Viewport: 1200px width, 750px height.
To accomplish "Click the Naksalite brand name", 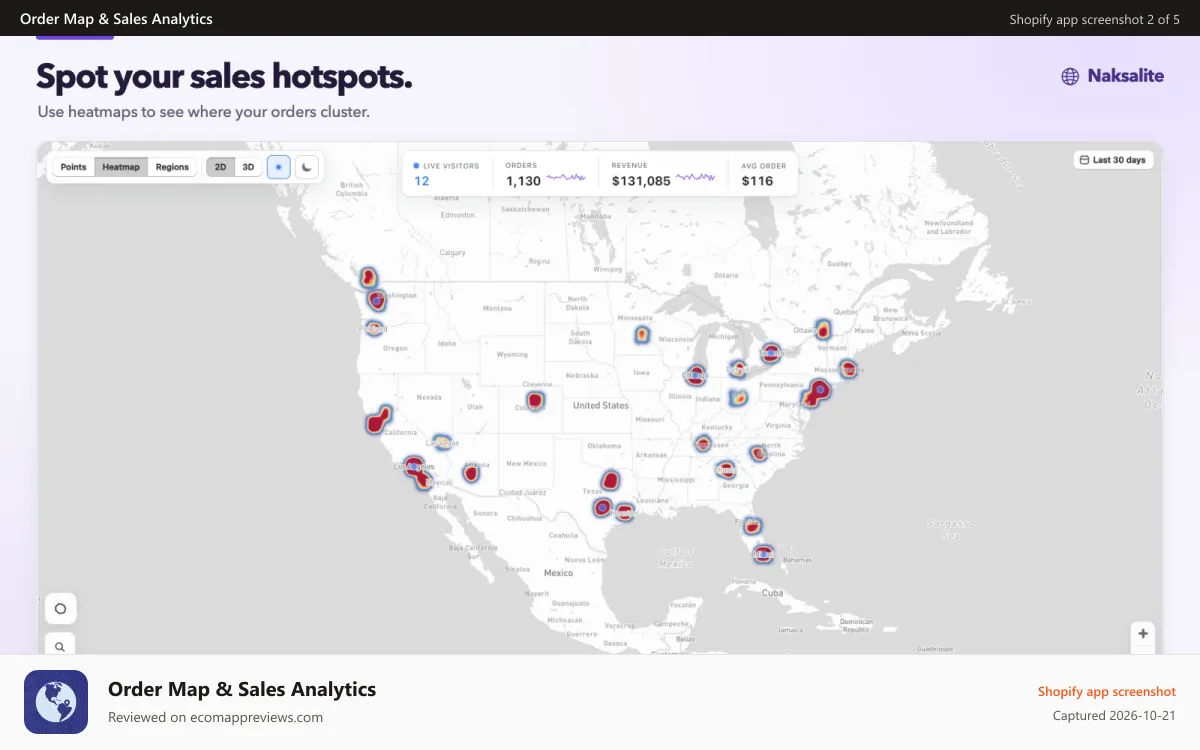I will tap(1126, 76).
